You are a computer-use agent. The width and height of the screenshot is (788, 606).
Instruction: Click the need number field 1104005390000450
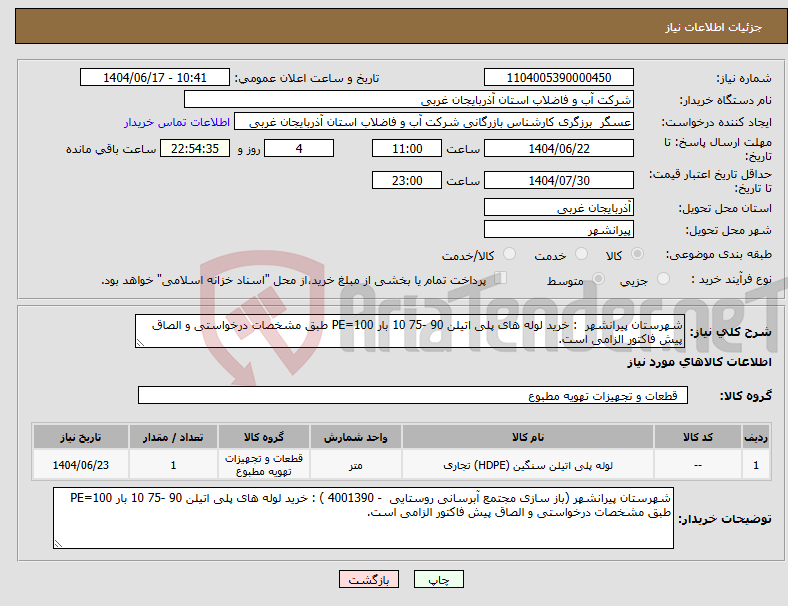[x=558, y=78]
